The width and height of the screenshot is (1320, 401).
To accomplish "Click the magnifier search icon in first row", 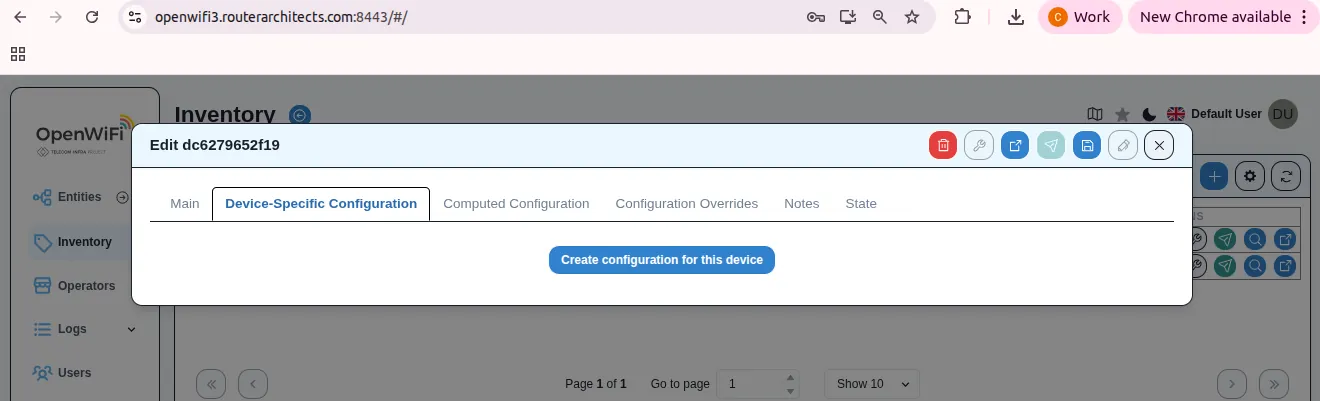I will tap(1255, 239).
